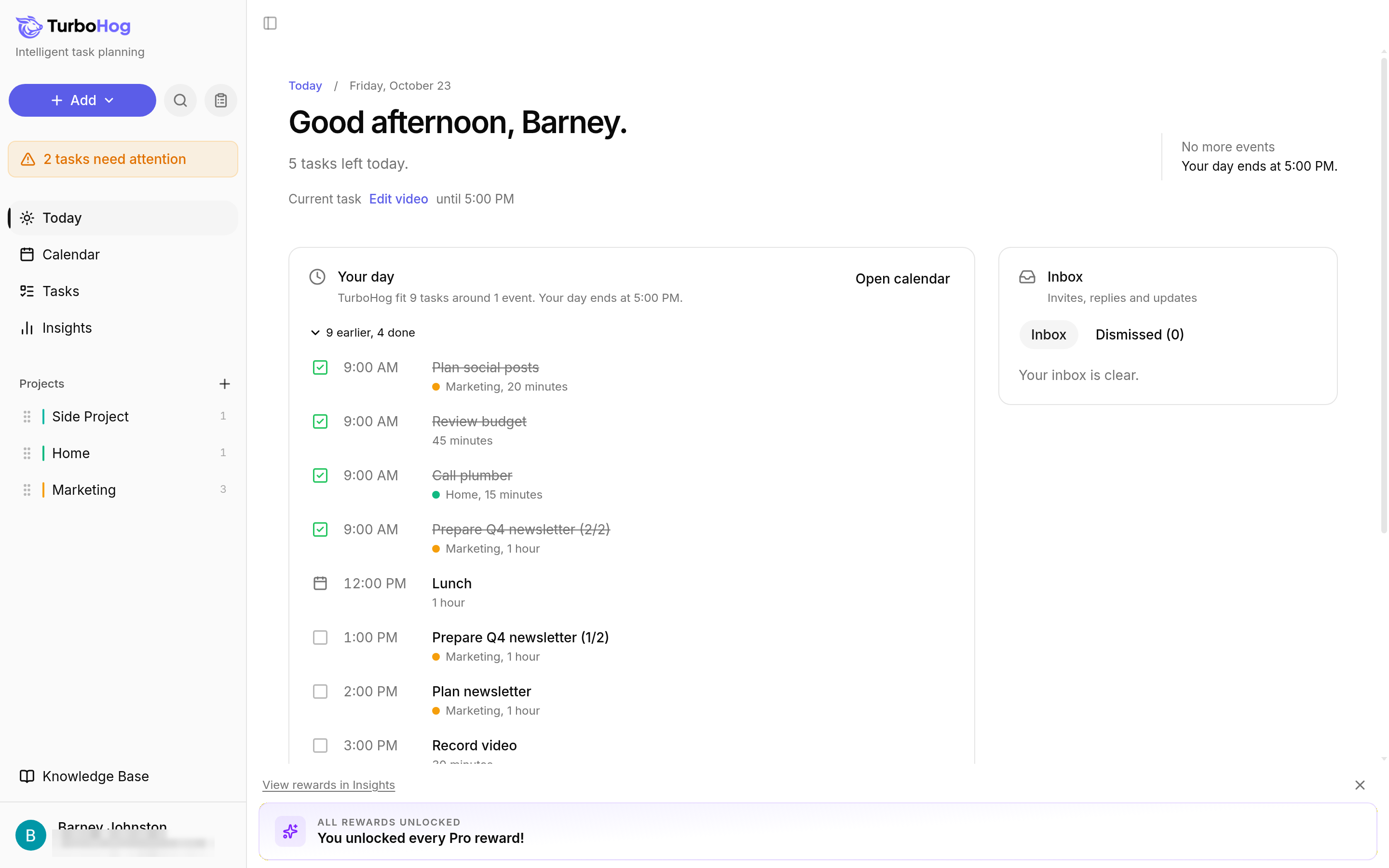Open the clipboard notes icon
The image size is (1389, 868).
coord(221,100)
